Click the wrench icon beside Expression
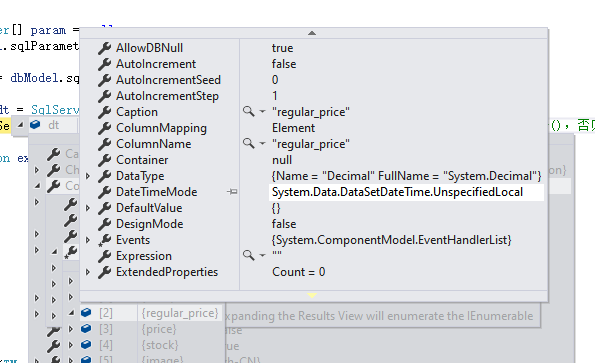 104,256
